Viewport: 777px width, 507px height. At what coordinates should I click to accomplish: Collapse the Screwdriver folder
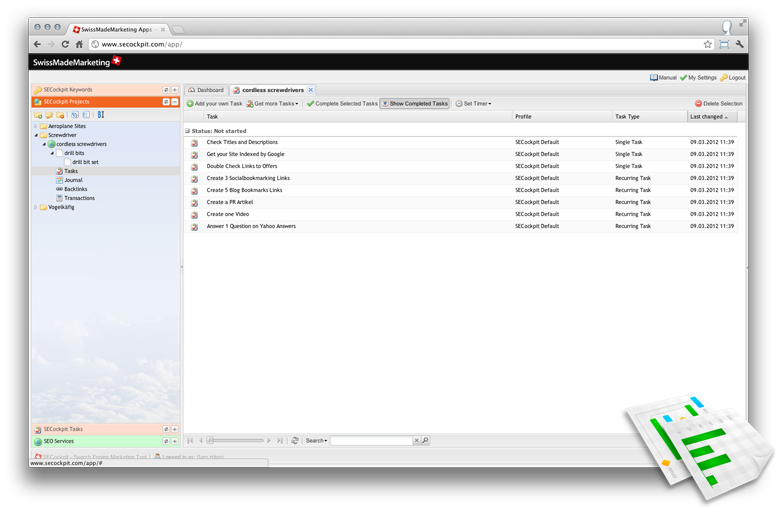coord(36,135)
